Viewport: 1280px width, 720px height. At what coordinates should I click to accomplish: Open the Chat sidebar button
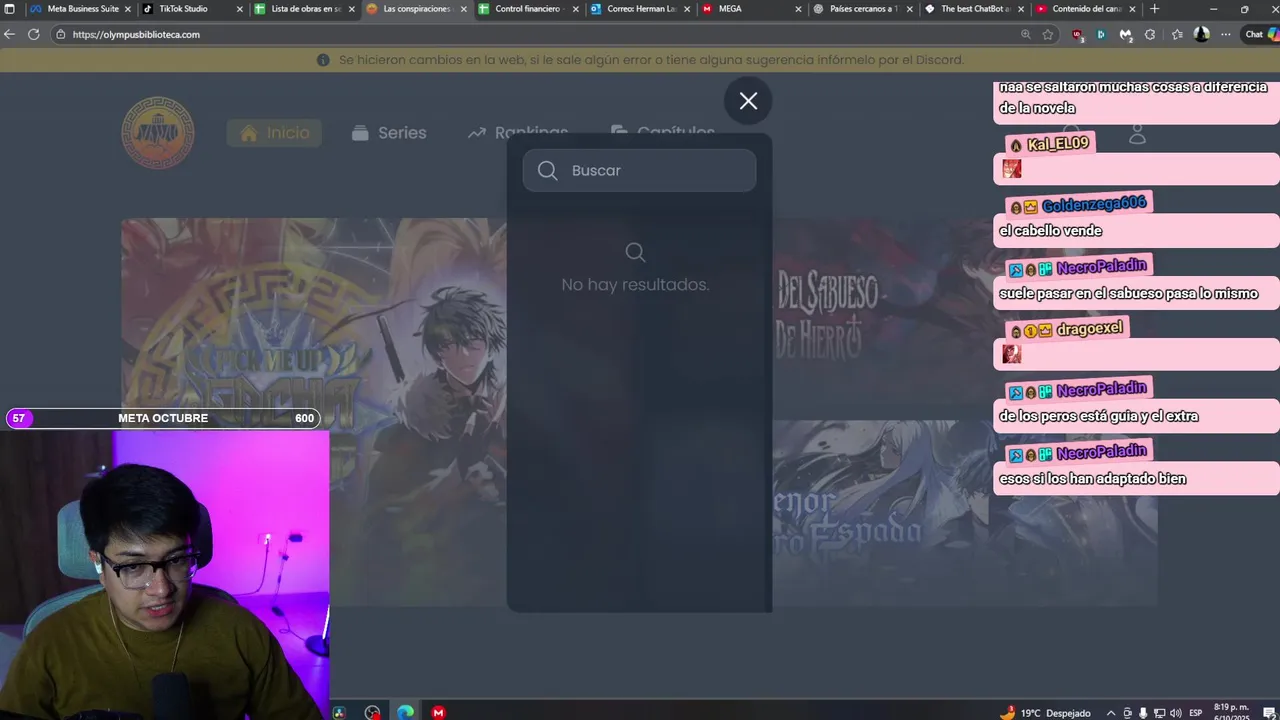coord(1261,34)
